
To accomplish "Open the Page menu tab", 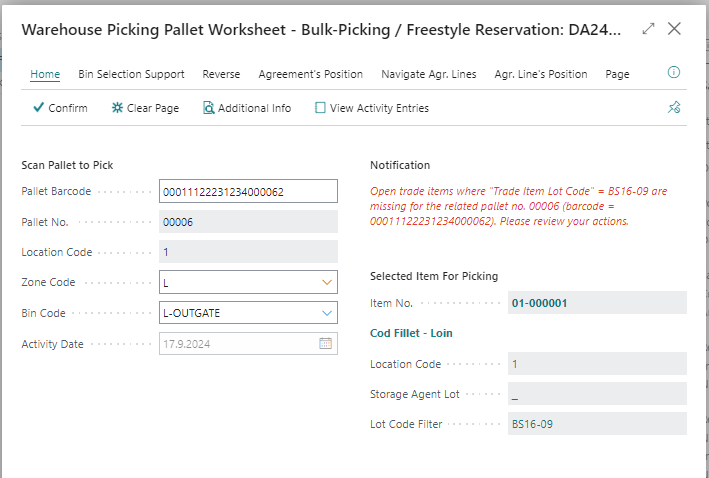I will [x=617, y=74].
